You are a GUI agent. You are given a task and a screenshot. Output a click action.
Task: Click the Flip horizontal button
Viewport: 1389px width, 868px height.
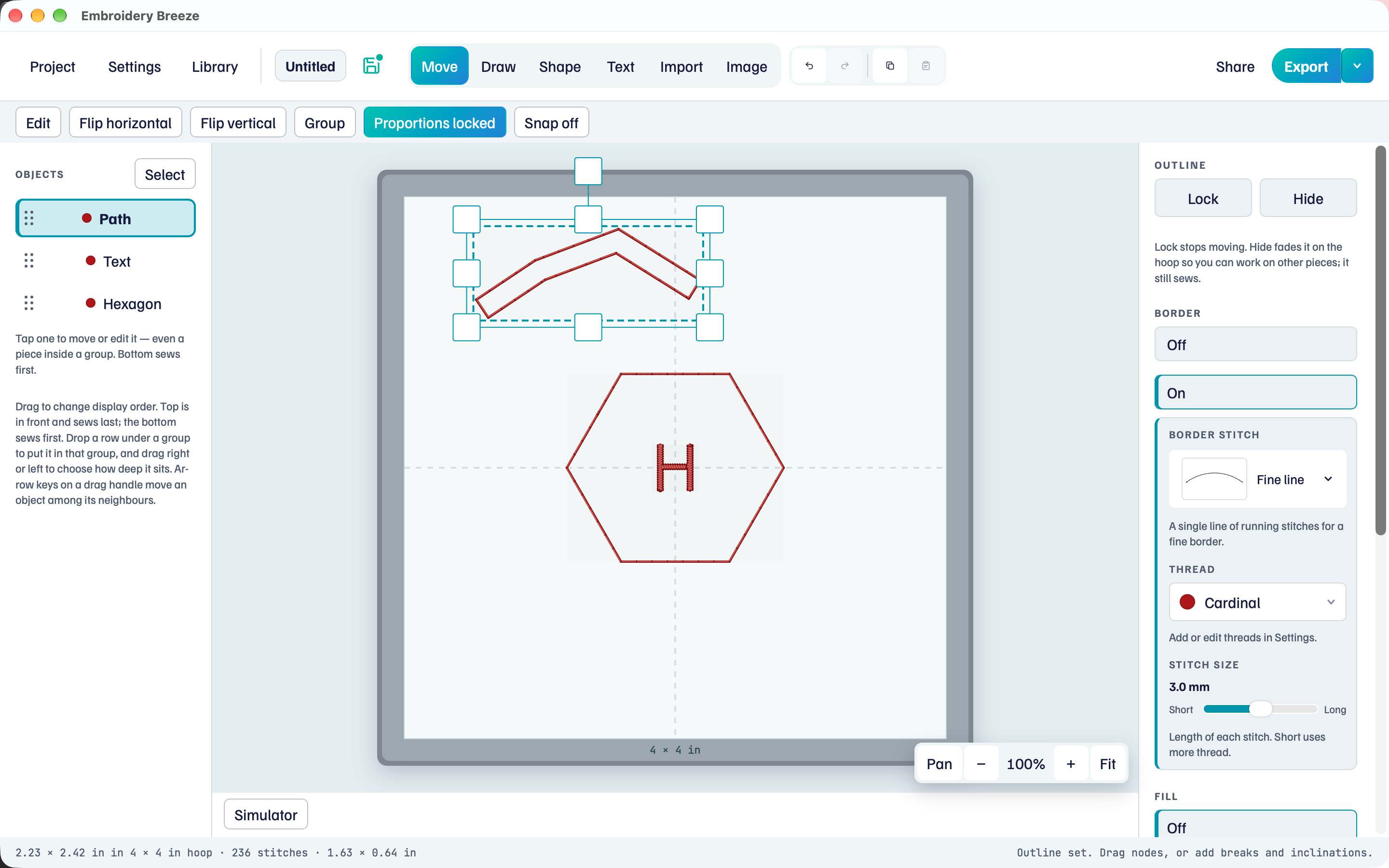click(x=126, y=122)
